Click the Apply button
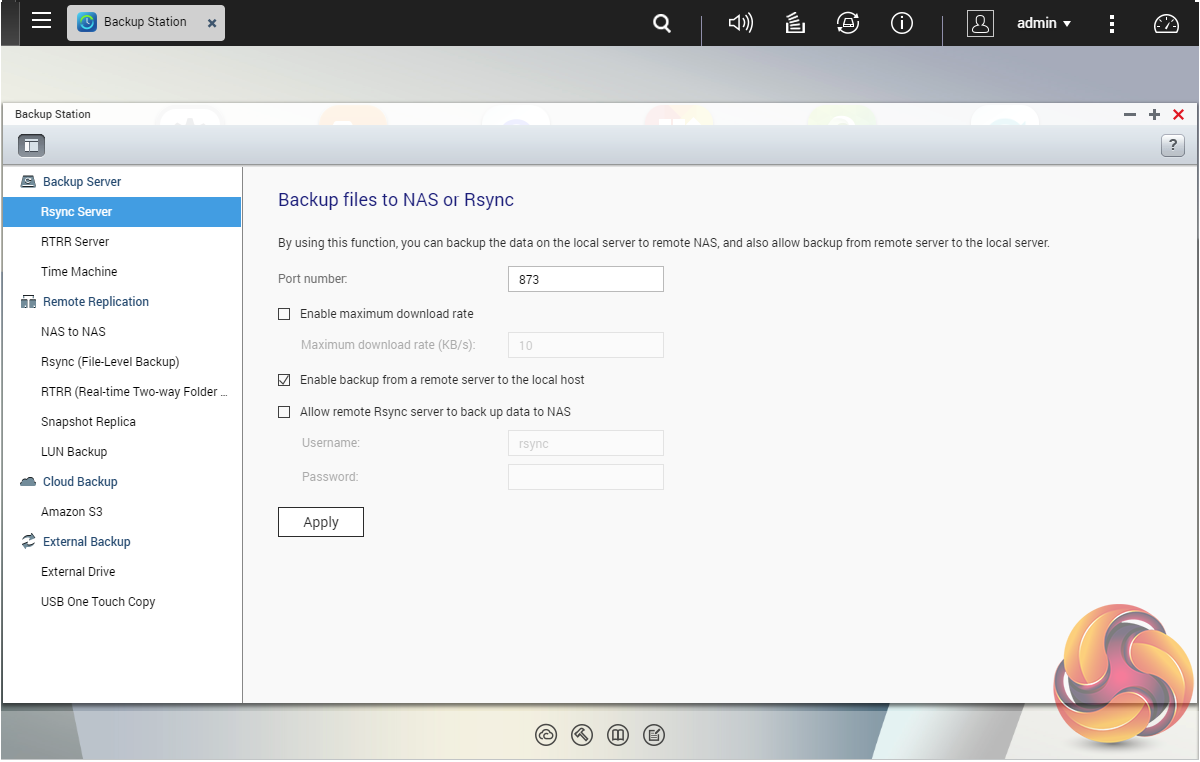Viewport: 1200px width, 762px height. [x=320, y=522]
